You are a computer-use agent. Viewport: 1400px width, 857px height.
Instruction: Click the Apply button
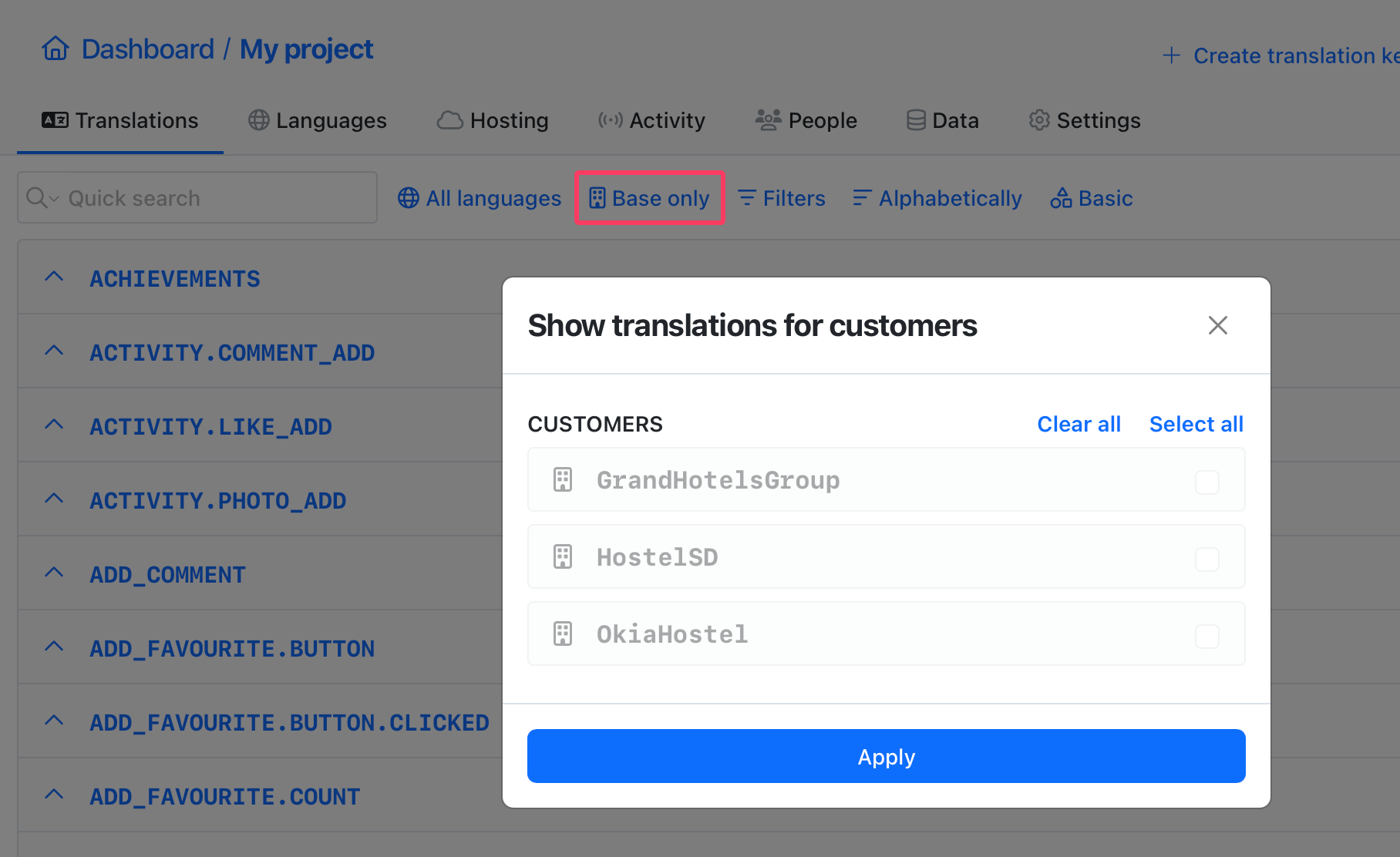pyautogui.click(x=887, y=756)
